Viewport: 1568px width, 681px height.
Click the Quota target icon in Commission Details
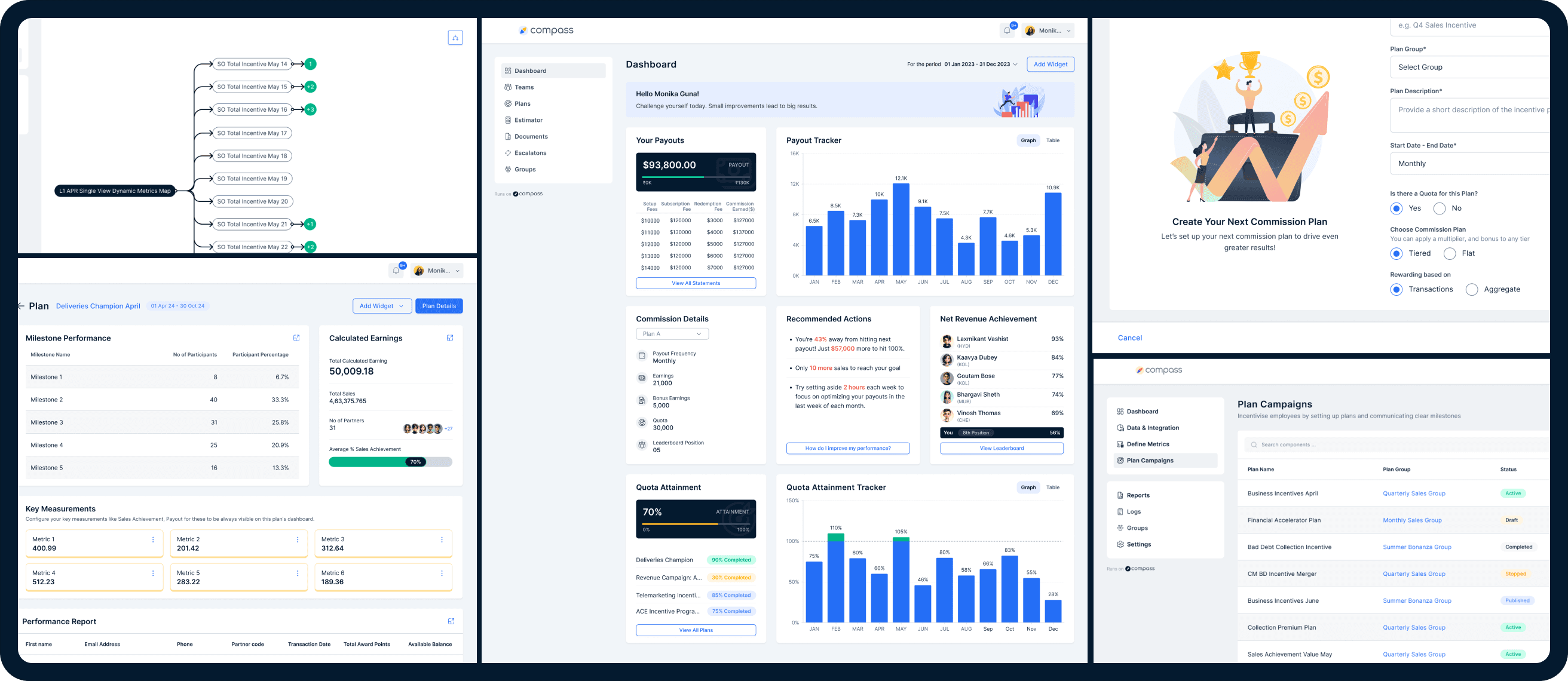point(642,423)
